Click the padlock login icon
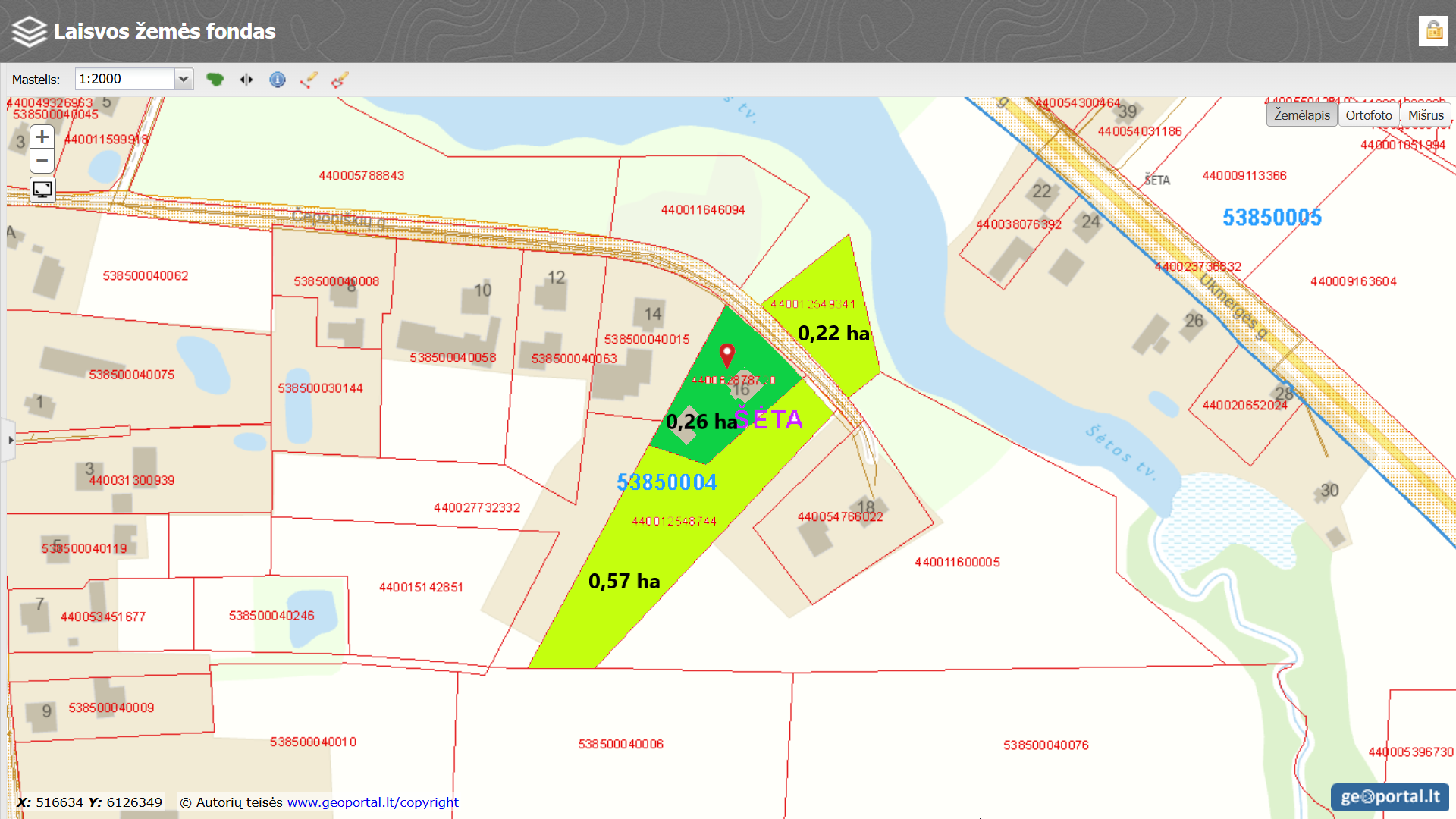 [1433, 31]
